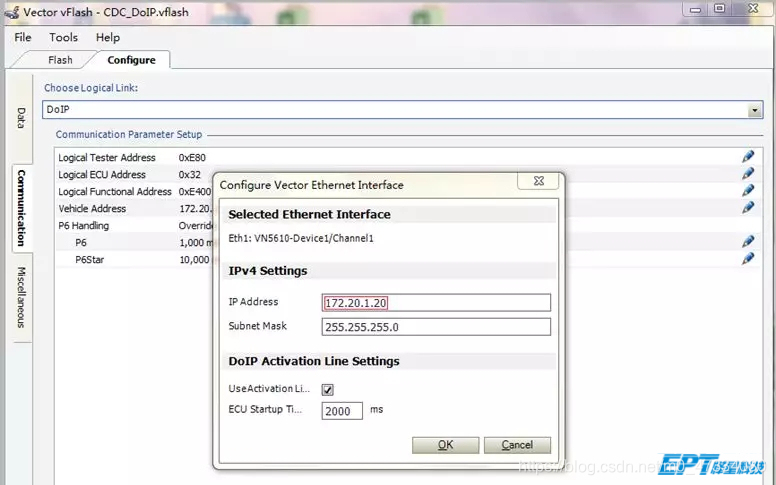Maximize the vFlash window
The width and height of the screenshot is (776, 485).
point(720,8)
